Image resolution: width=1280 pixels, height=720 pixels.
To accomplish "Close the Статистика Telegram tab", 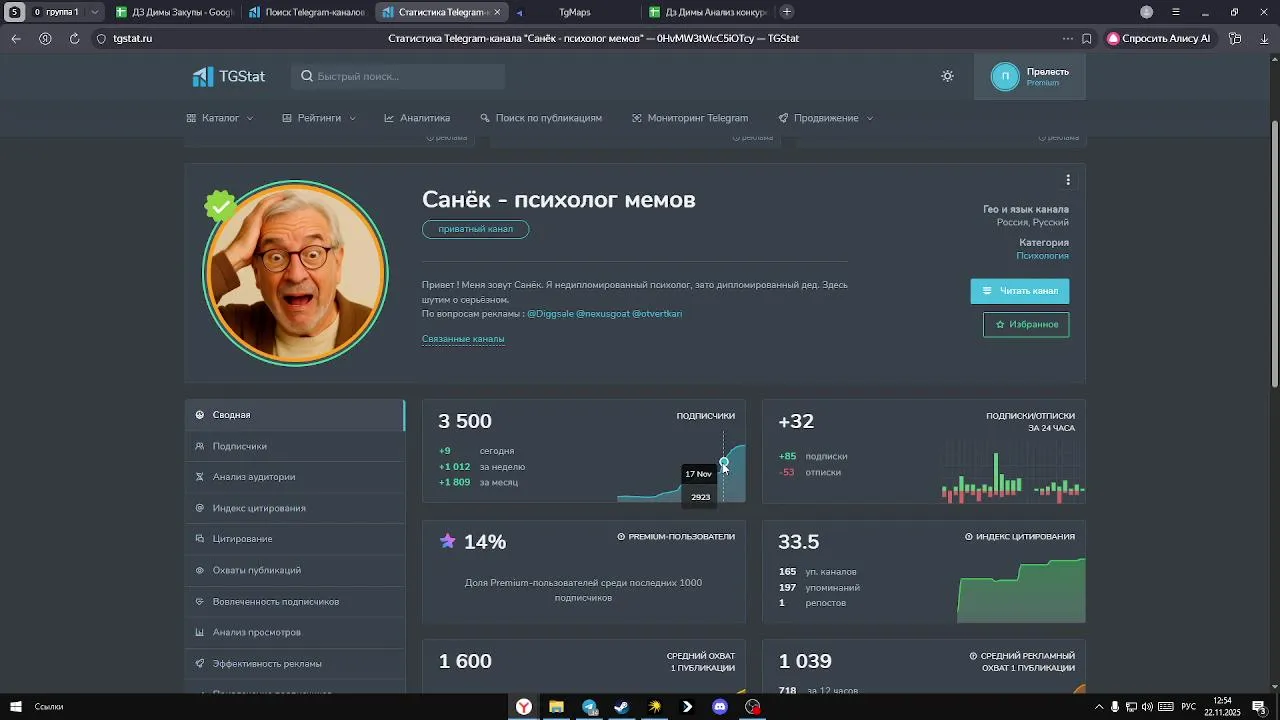I will pos(497,12).
